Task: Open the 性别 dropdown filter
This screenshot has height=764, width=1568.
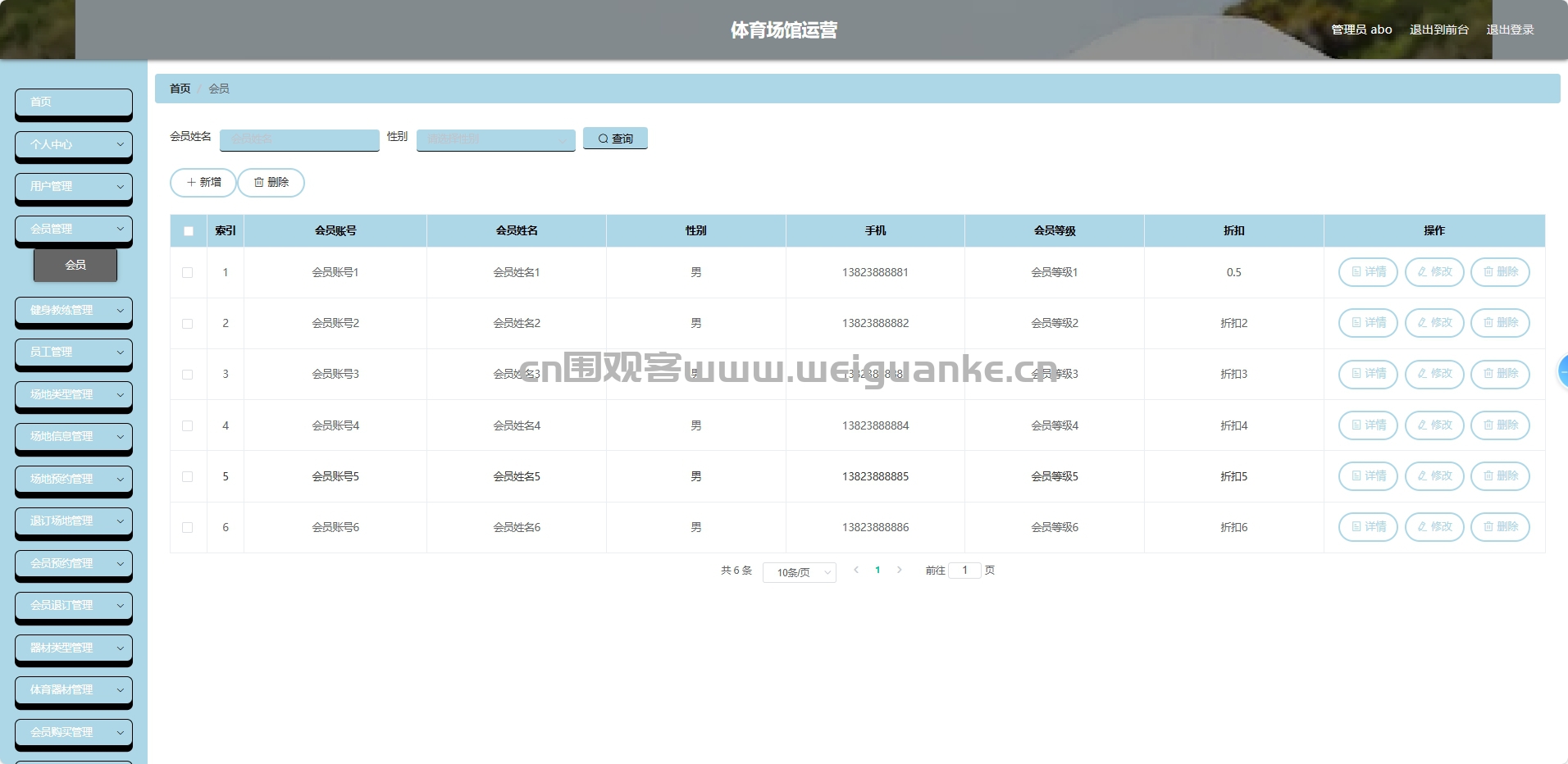Action: click(496, 140)
